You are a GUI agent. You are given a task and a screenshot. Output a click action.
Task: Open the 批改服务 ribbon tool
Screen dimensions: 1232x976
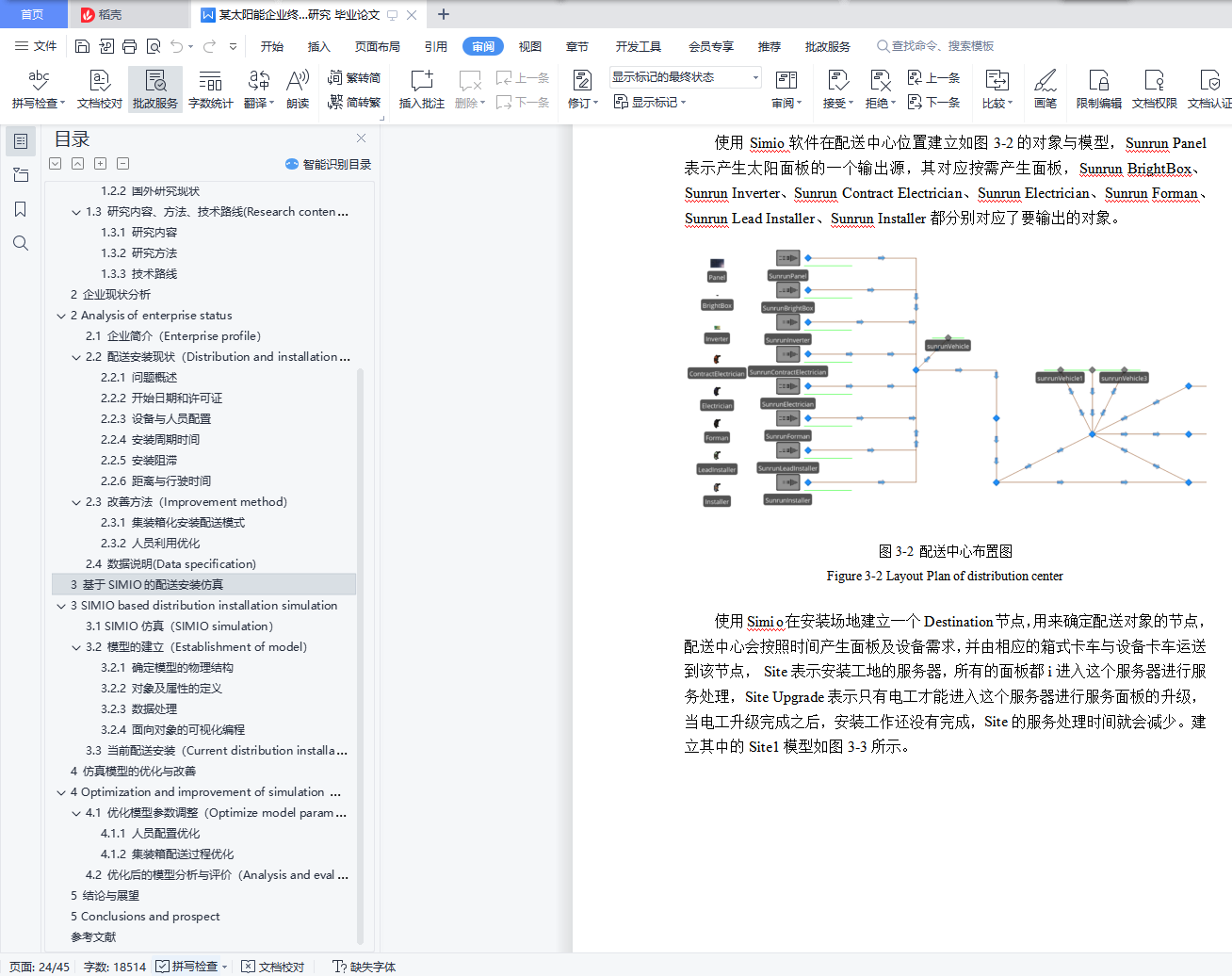coord(155,89)
